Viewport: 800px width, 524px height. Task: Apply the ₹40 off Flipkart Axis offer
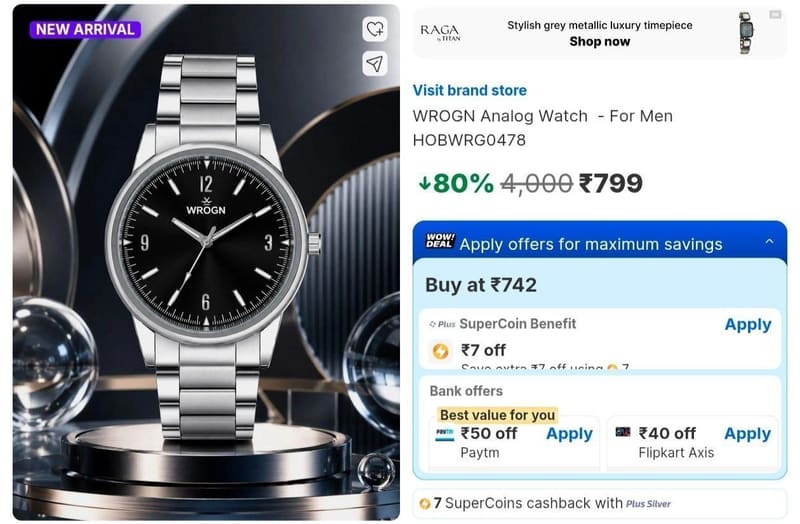click(x=747, y=434)
